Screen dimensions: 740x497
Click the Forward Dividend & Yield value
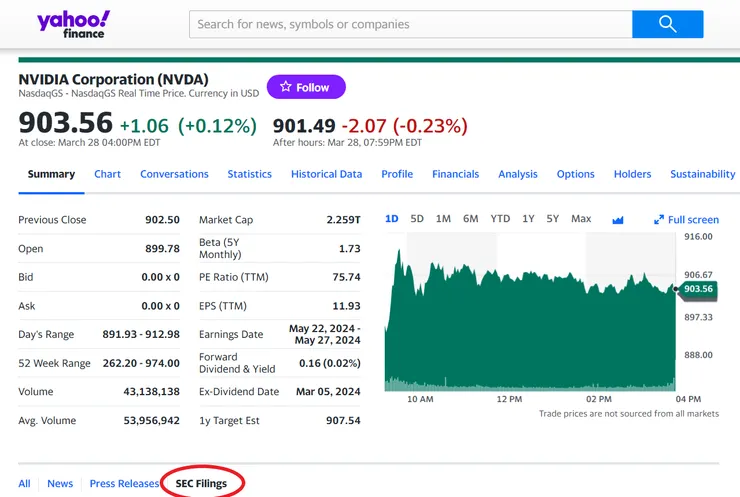click(330, 363)
